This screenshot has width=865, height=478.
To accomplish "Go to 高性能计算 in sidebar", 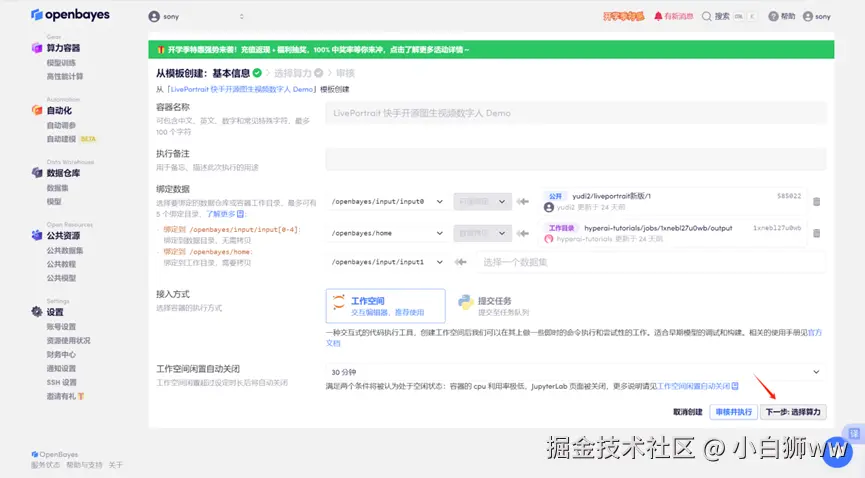I will [x=65, y=77].
